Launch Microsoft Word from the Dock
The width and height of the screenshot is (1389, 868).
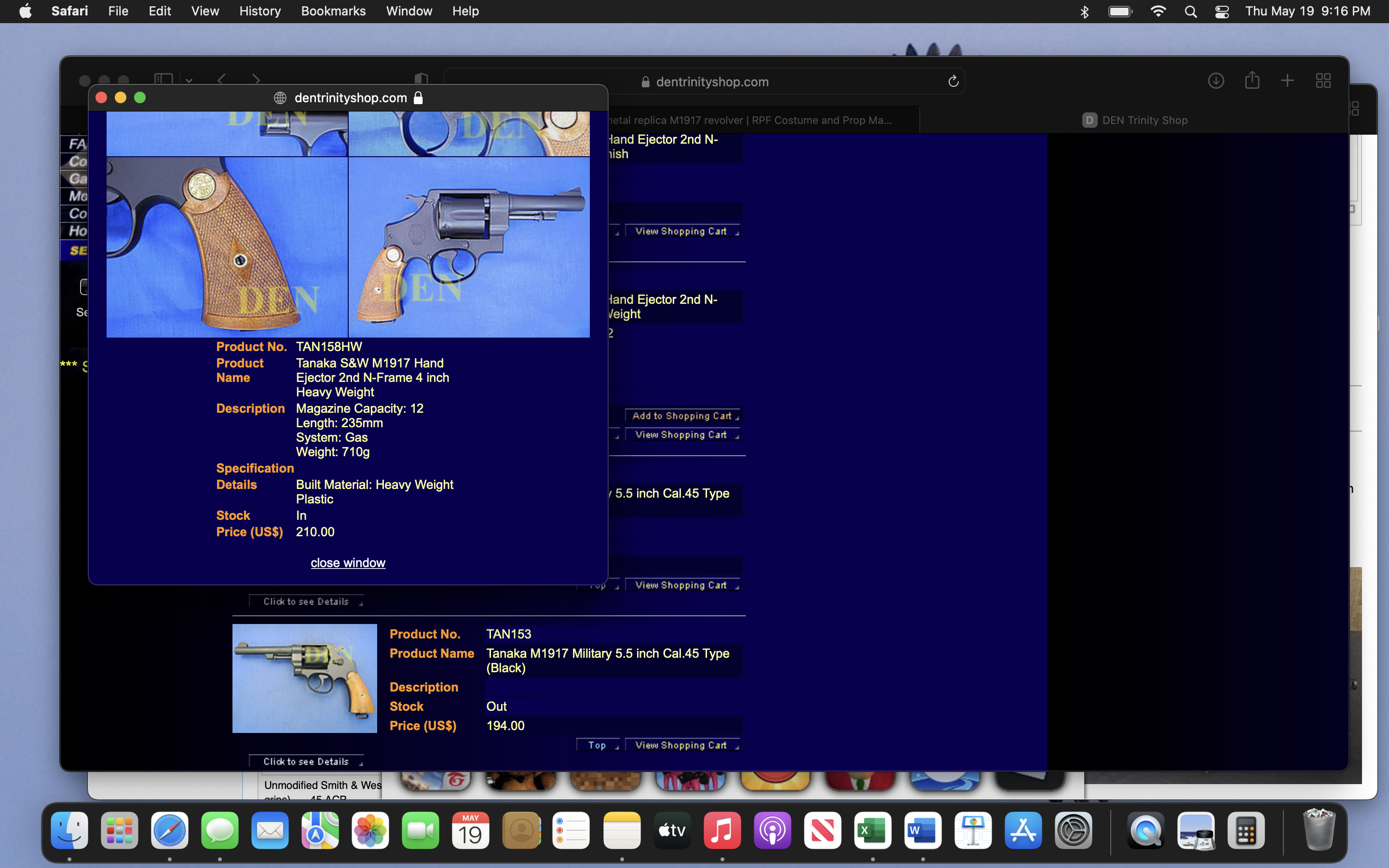[x=923, y=831]
